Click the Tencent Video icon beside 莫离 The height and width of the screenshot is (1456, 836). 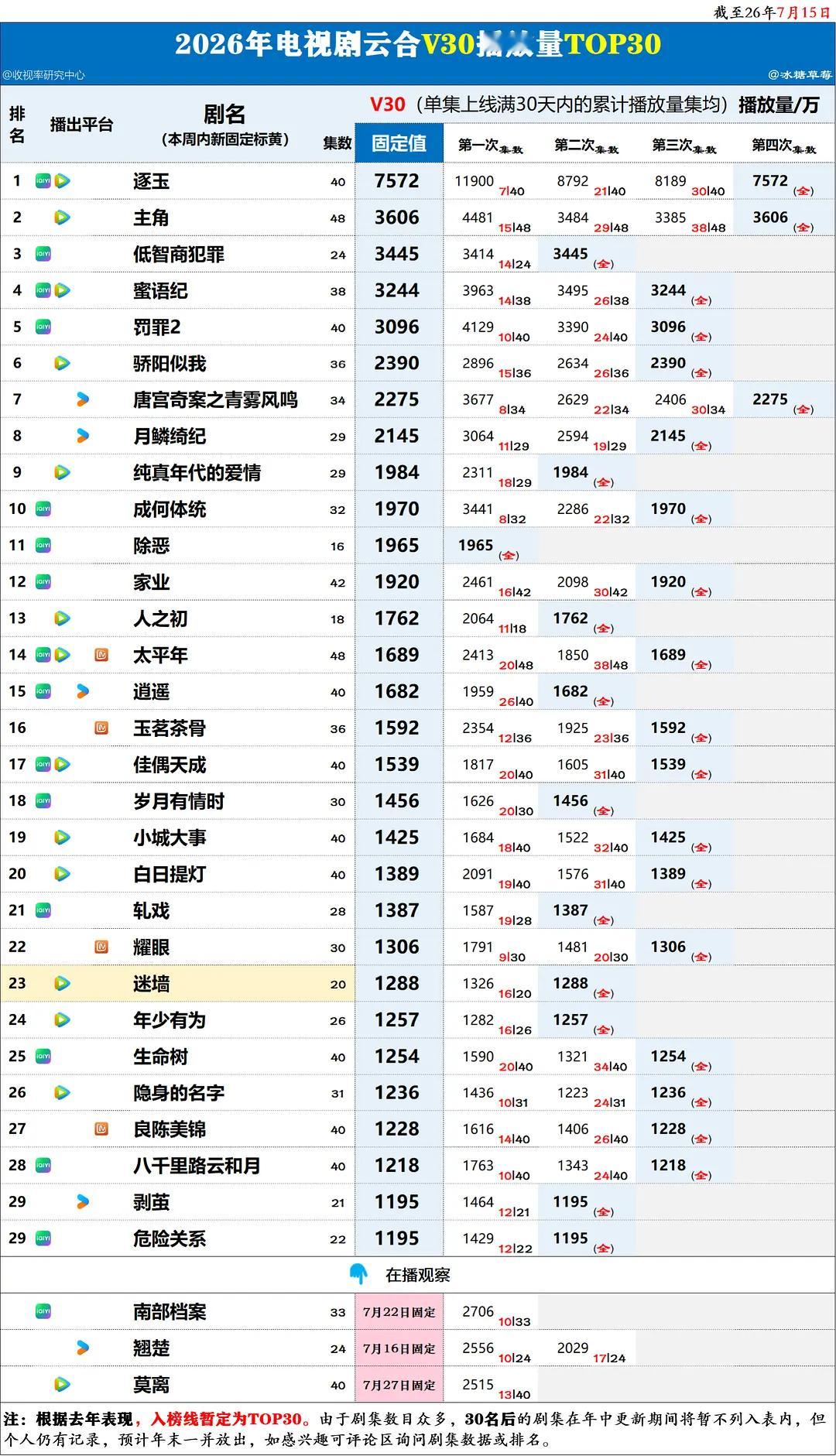[x=63, y=1384]
